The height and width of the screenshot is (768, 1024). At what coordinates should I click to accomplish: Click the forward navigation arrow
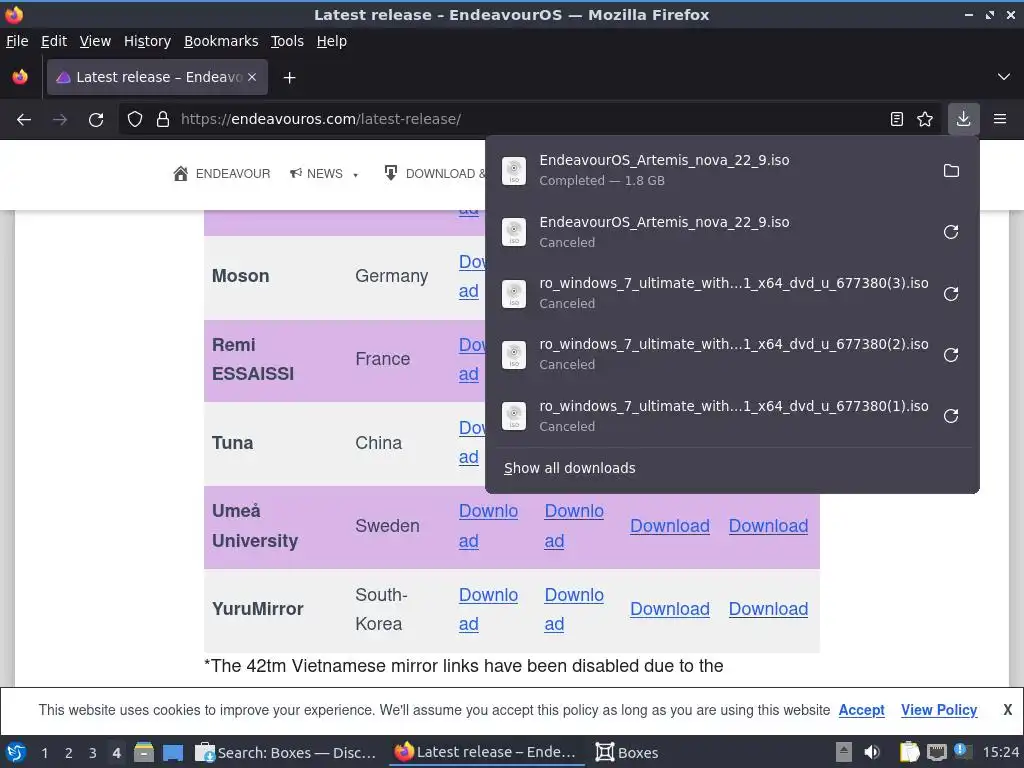coord(60,120)
